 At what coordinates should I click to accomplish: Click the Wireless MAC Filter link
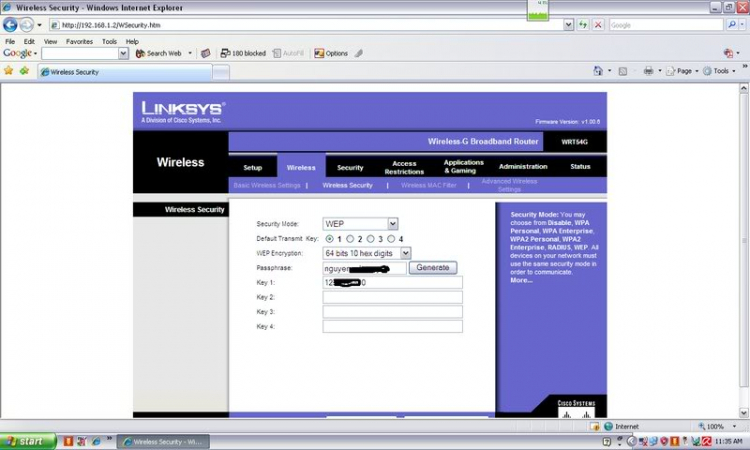coord(429,185)
